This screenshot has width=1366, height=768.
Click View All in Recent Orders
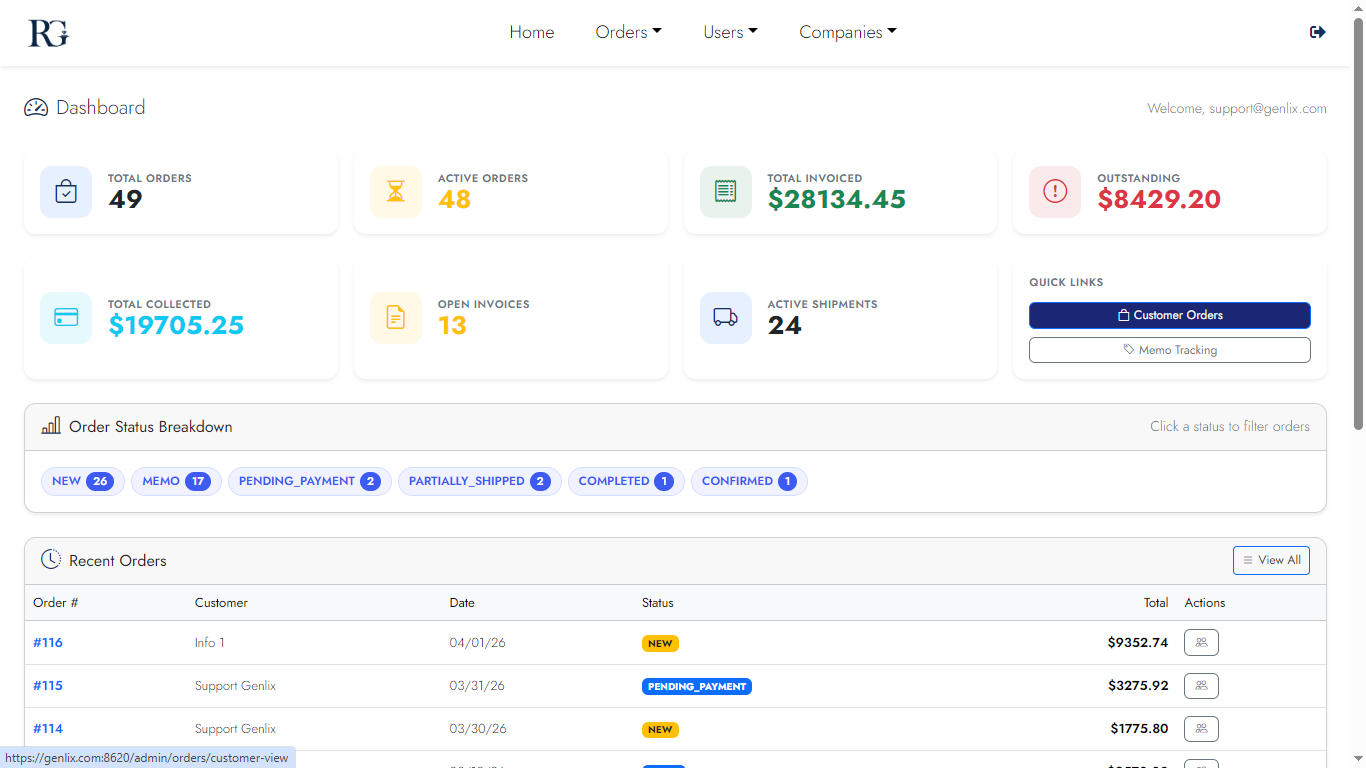coord(1271,560)
